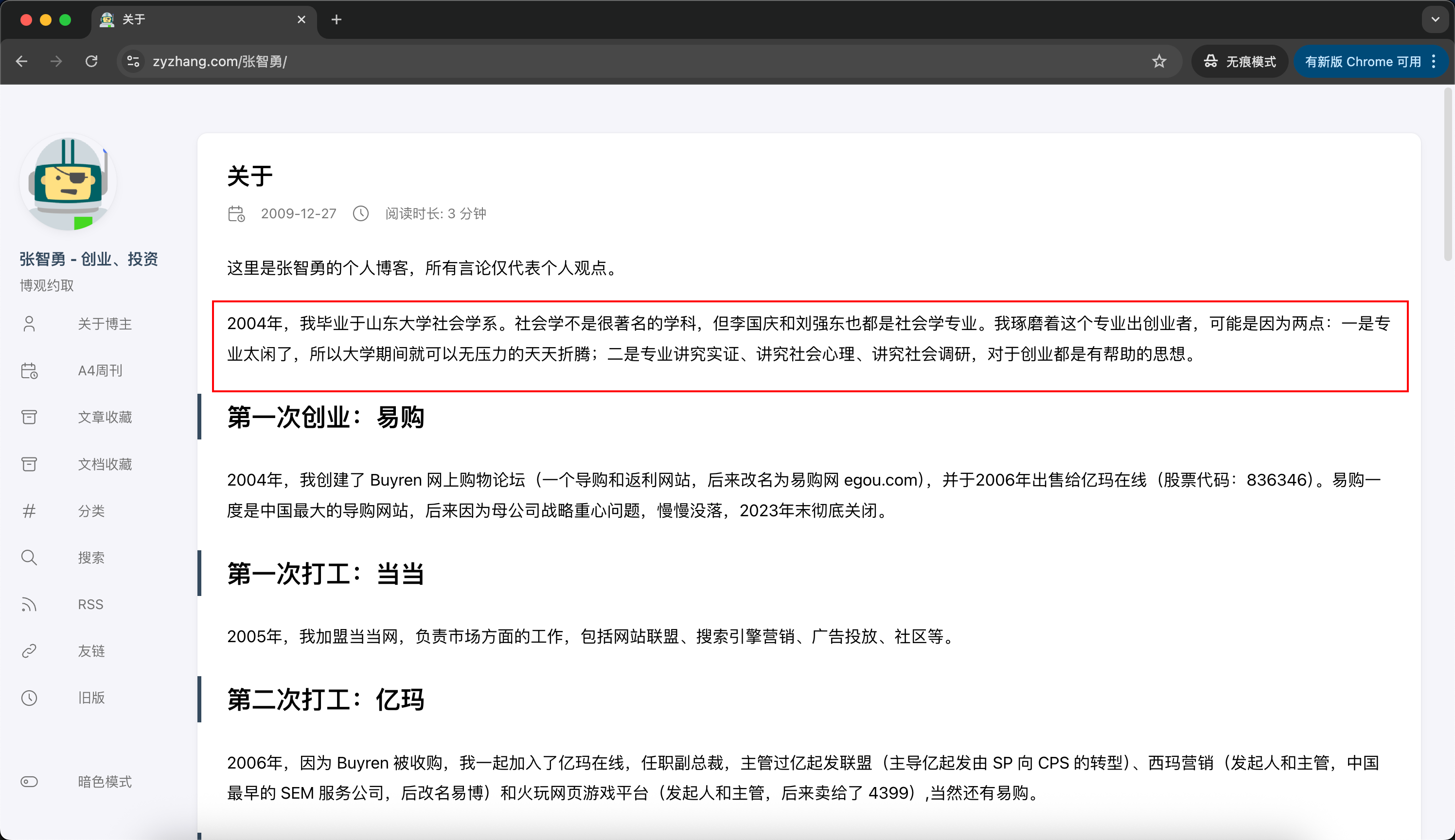Toggle the 暗色模式 dark mode switch

click(x=29, y=781)
